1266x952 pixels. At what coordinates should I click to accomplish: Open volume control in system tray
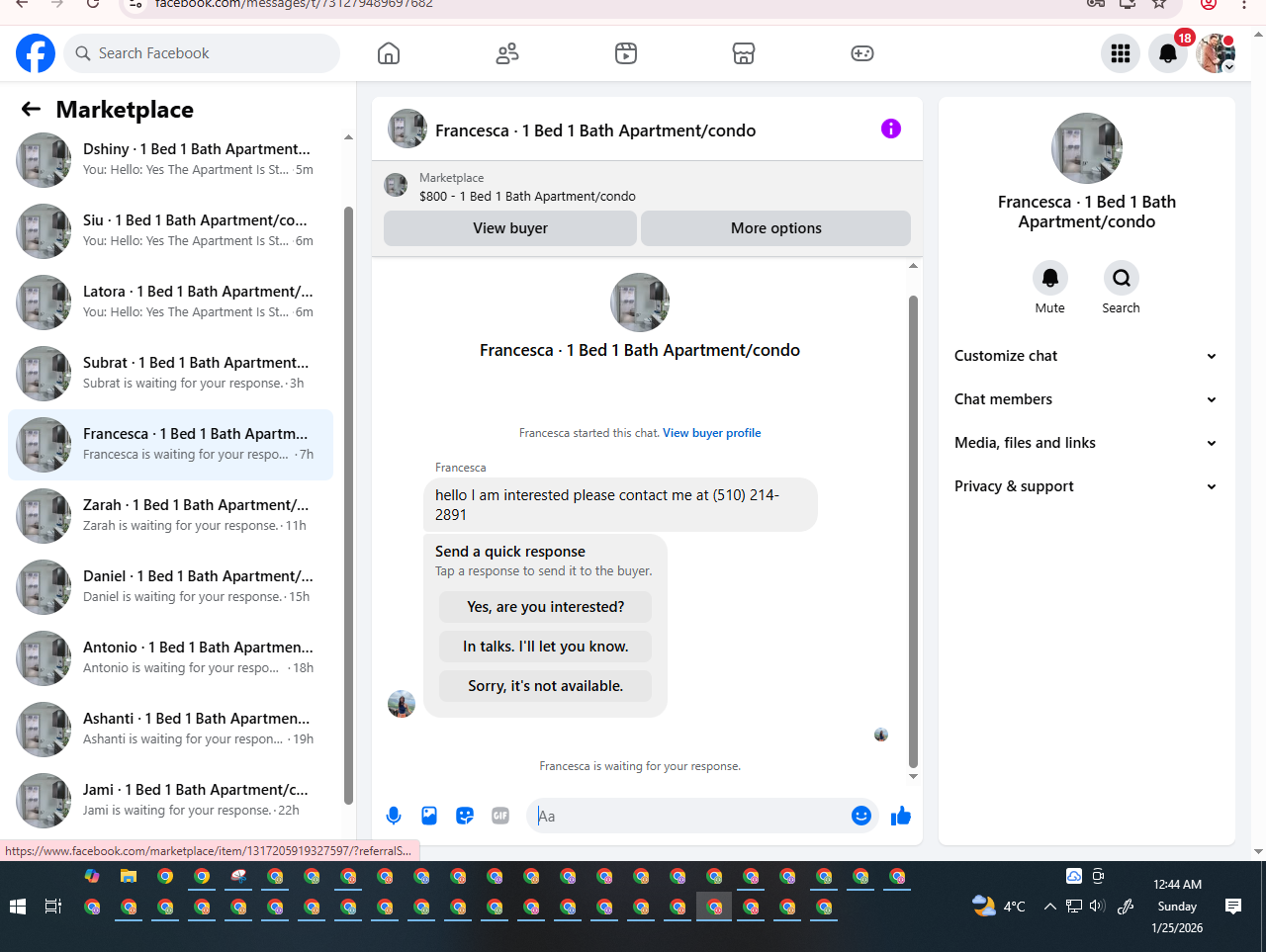(1097, 907)
